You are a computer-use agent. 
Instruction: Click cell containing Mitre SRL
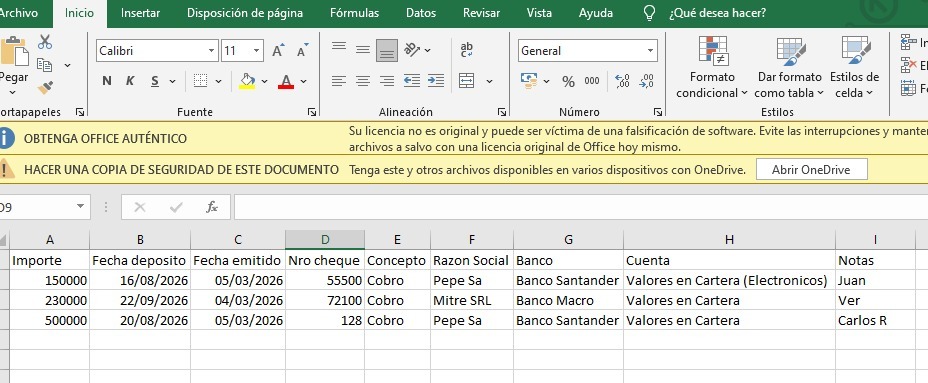(x=472, y=300)
